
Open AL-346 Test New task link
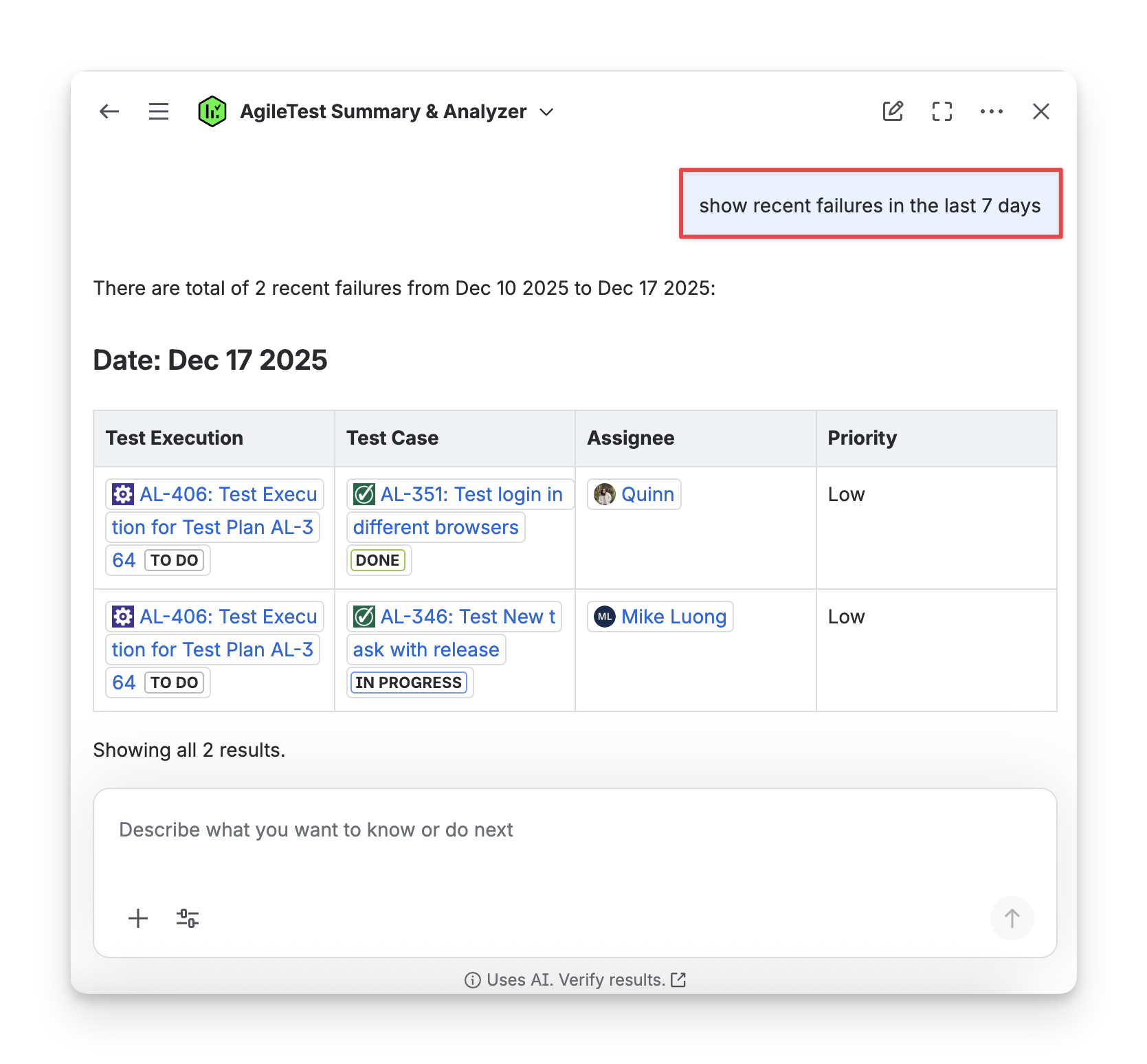pyautogui.click(x=467, y=617)
